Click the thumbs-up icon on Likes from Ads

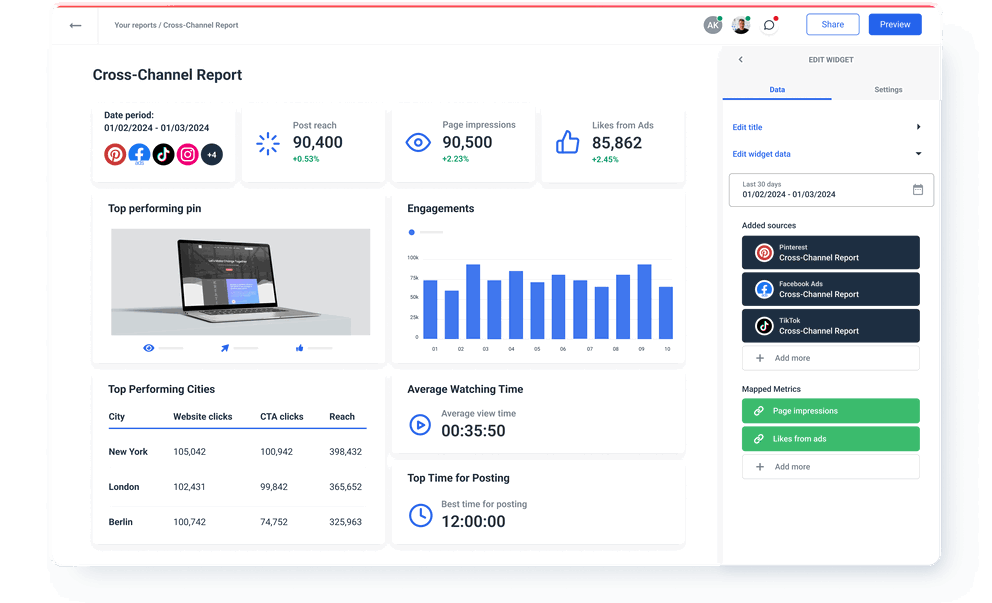[x=567, y=142]
